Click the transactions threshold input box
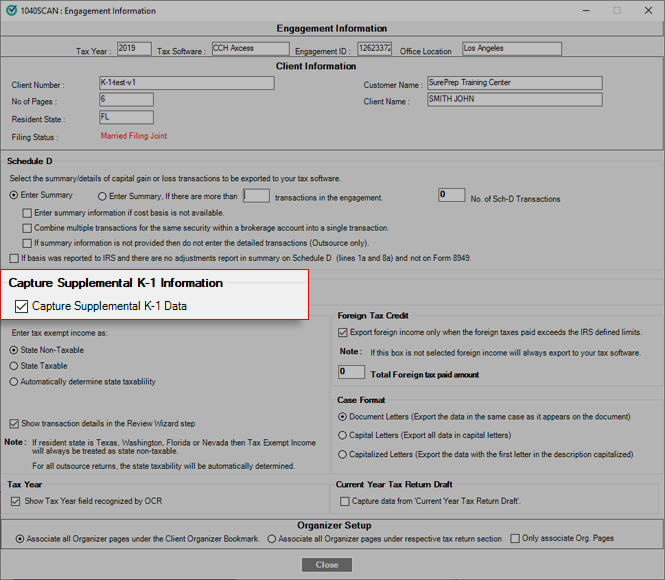This screenshot has height=580, width=665. pyautogui.click(x=257, y=196)
